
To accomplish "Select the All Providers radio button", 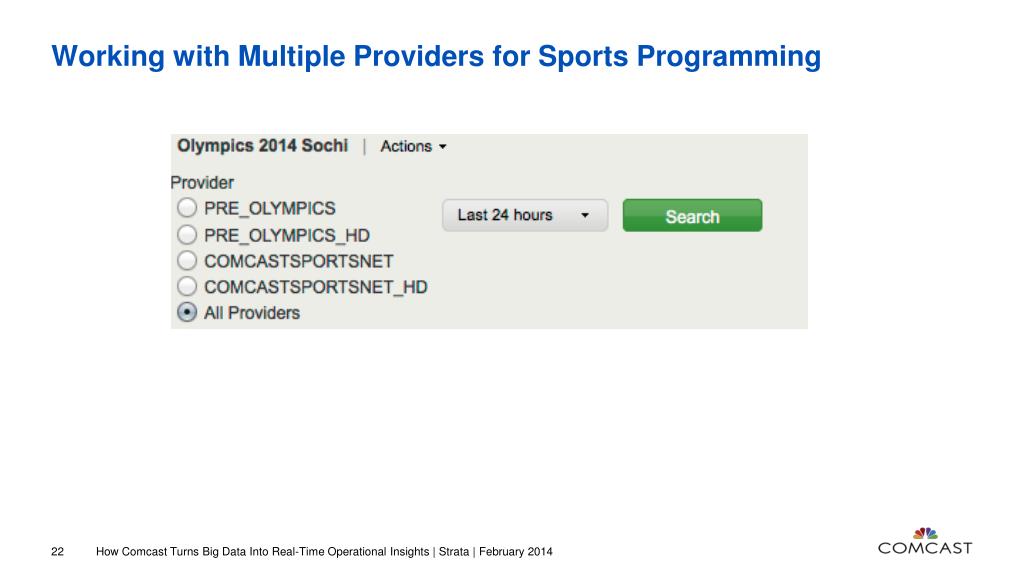I will [187, 312].
